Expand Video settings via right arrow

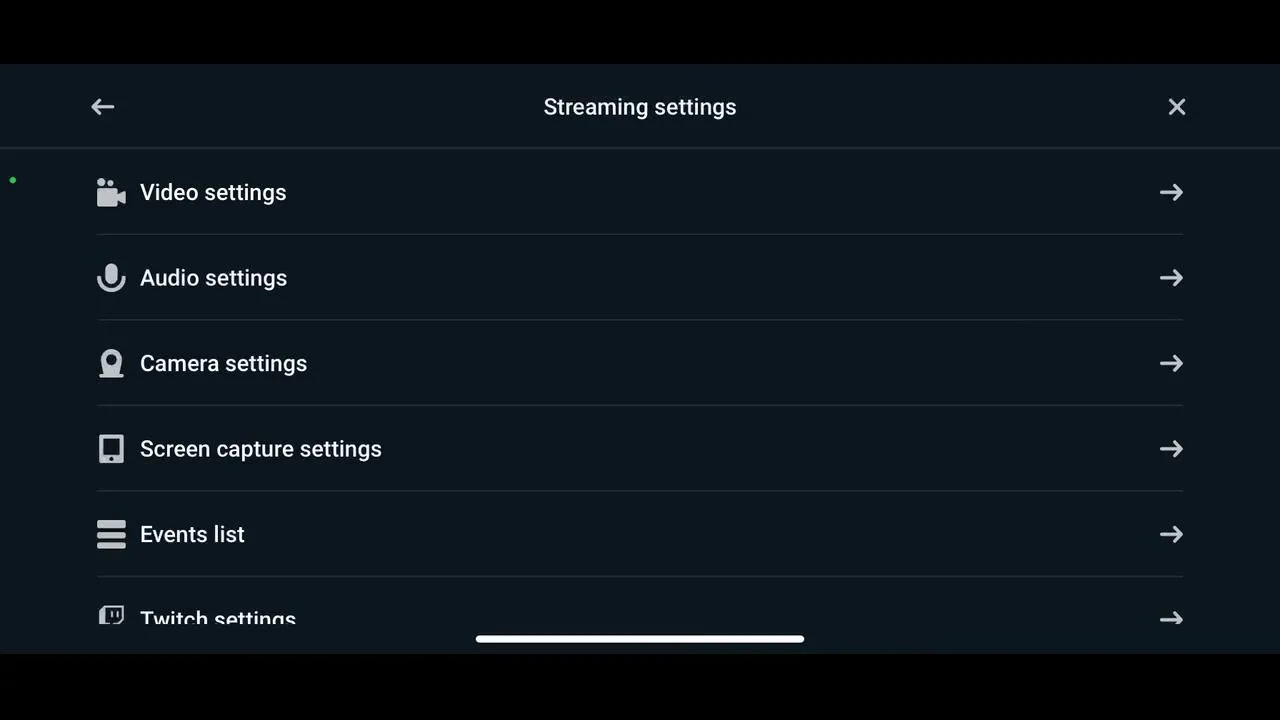coord(1171,192)
